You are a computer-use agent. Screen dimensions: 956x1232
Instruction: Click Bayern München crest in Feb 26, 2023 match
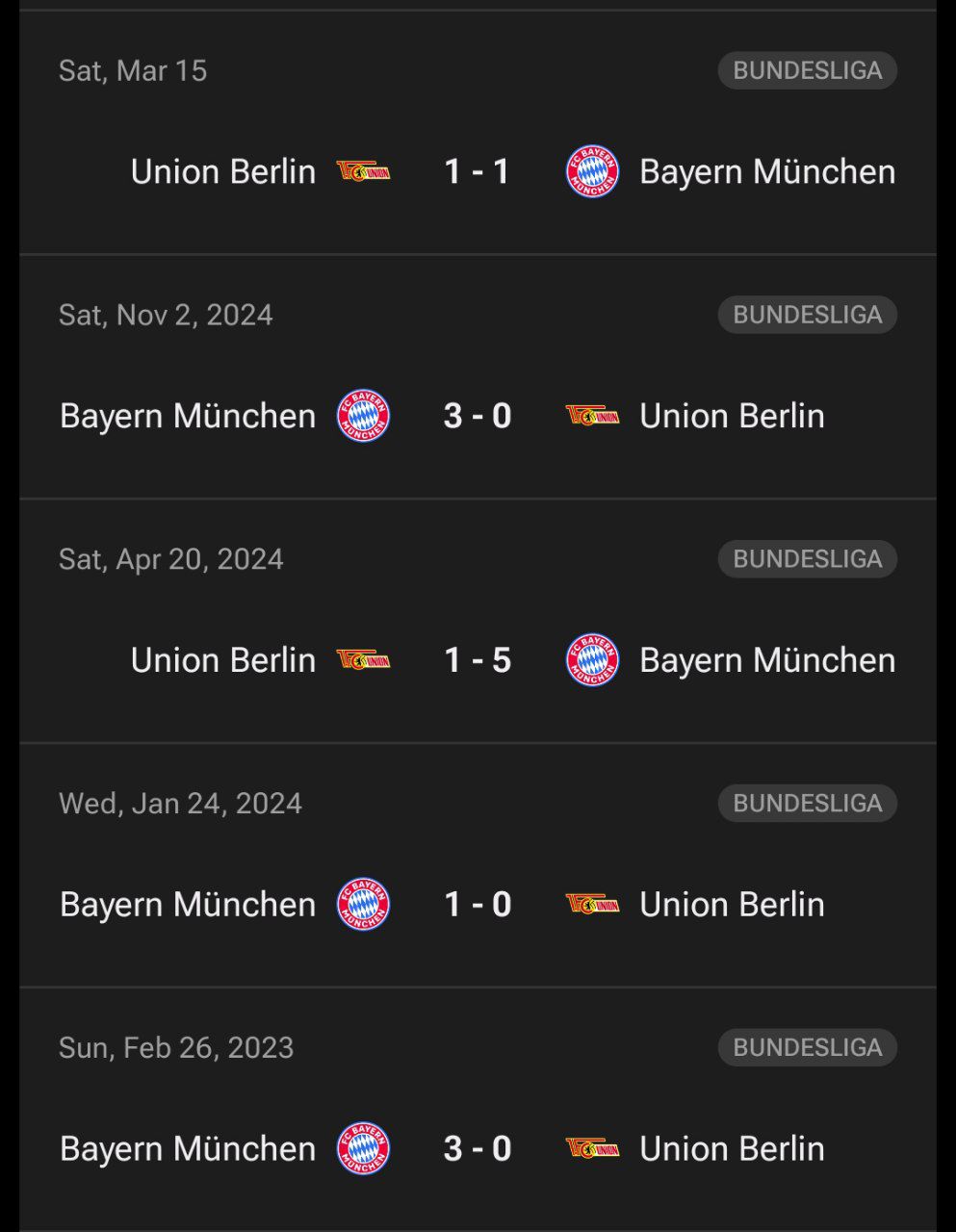pyautogui.click(x=363, y=1148)
